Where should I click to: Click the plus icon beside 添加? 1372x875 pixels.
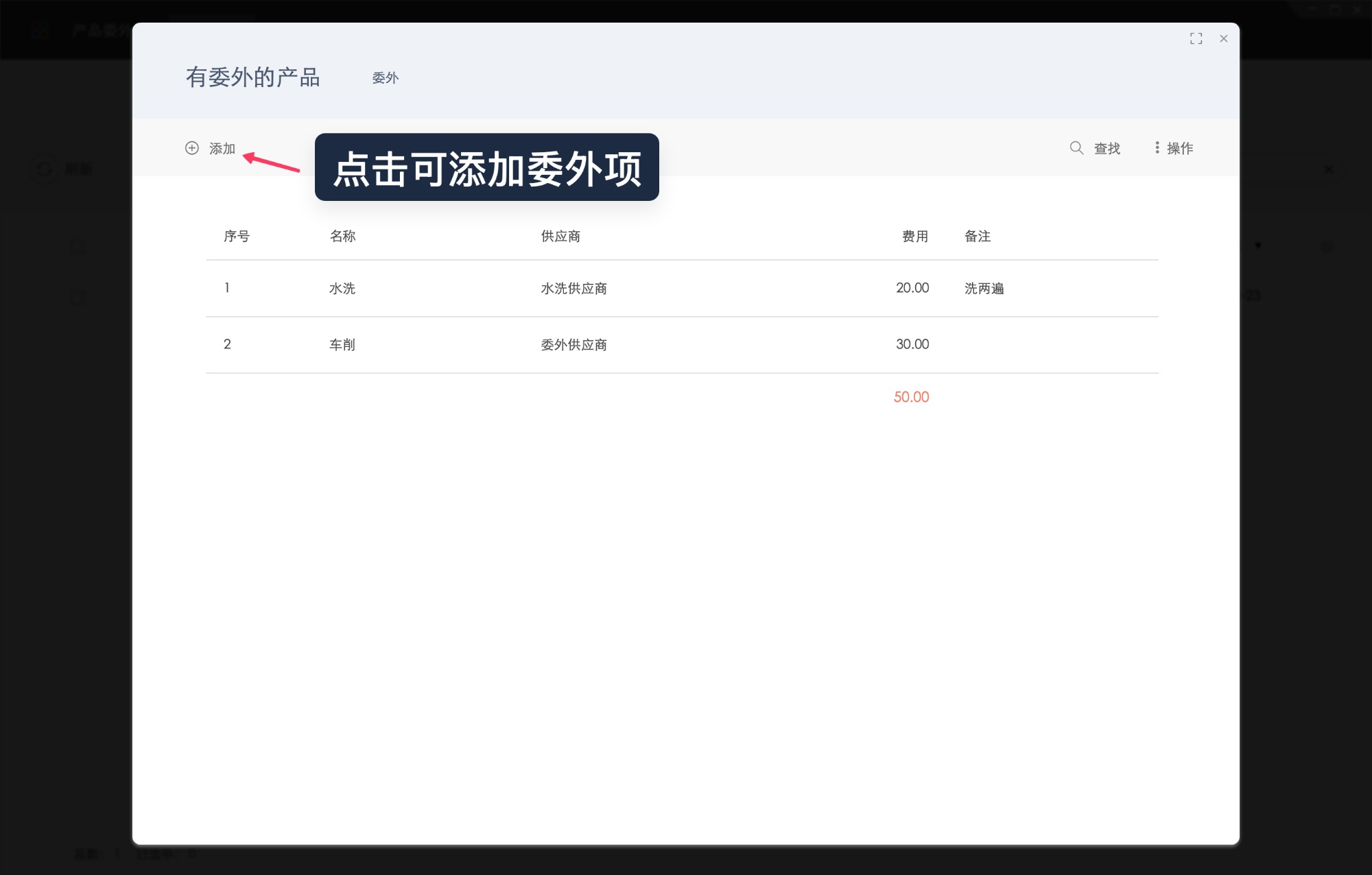(x=192, y=148)
